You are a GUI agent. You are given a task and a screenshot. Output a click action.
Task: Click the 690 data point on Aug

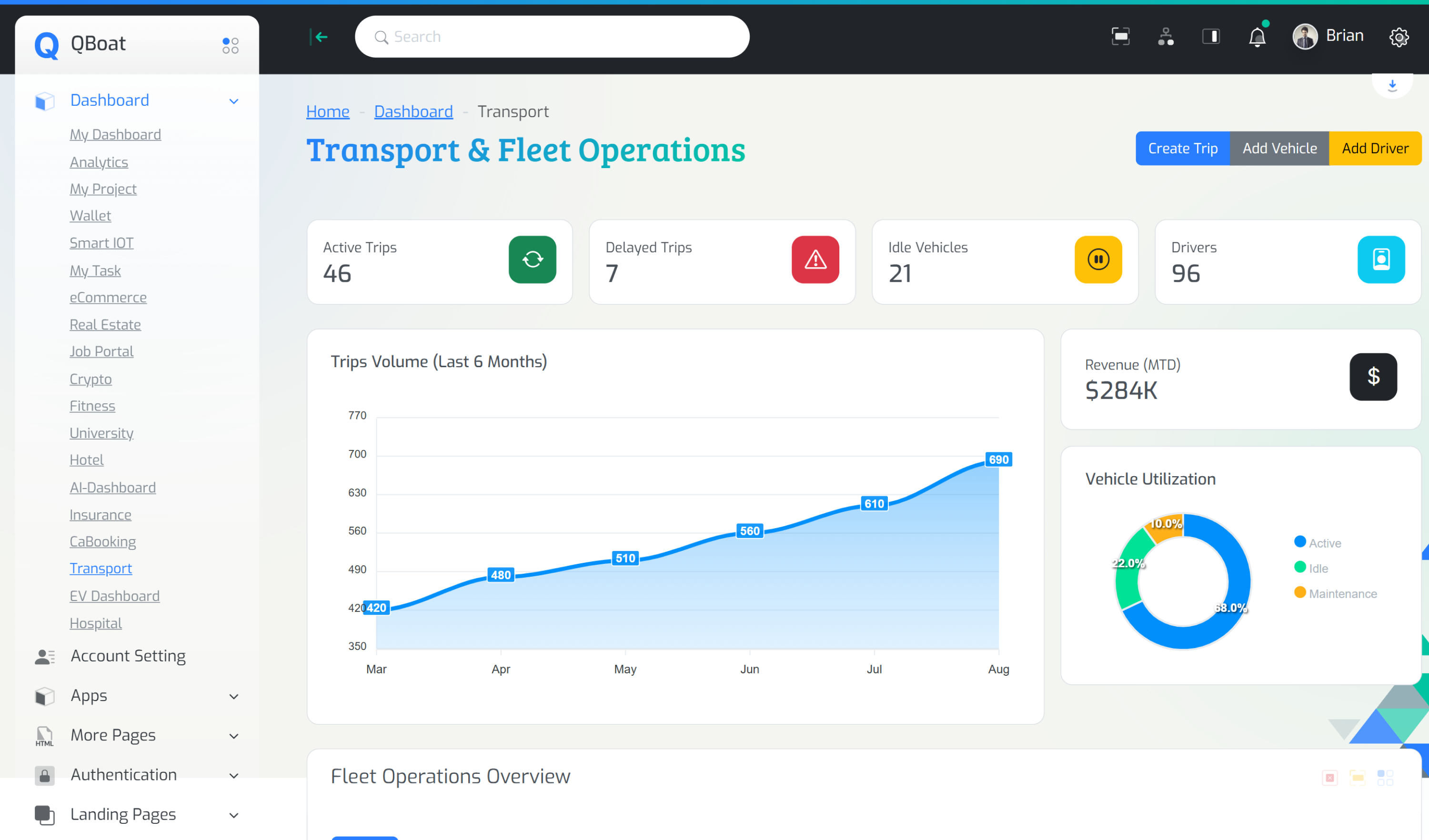pos(998,460)
